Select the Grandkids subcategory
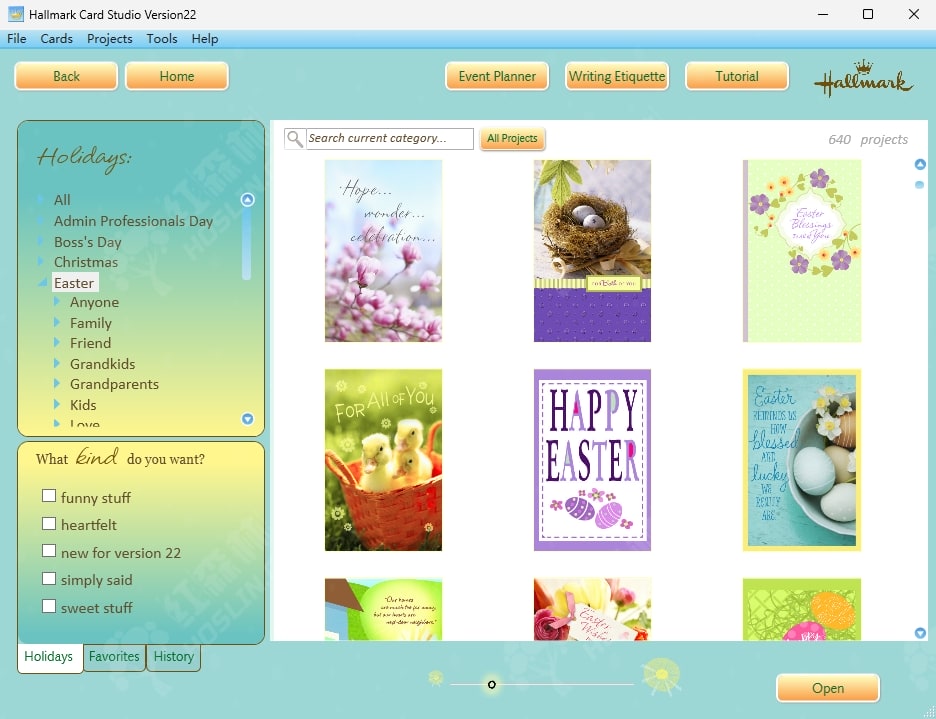 click(x=103, y=364)
